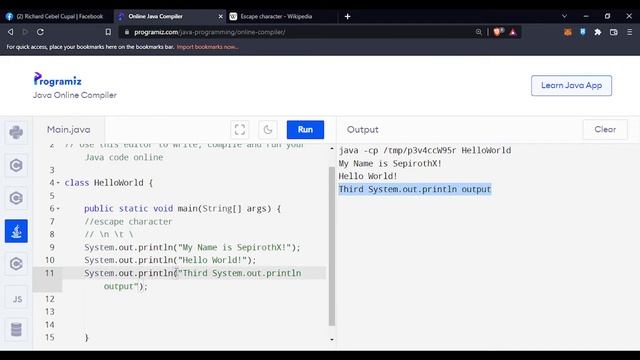Viewport: 640px width, 360px height.
Task: Open the C++ compiler icon above Java
Action: (16, 198)
